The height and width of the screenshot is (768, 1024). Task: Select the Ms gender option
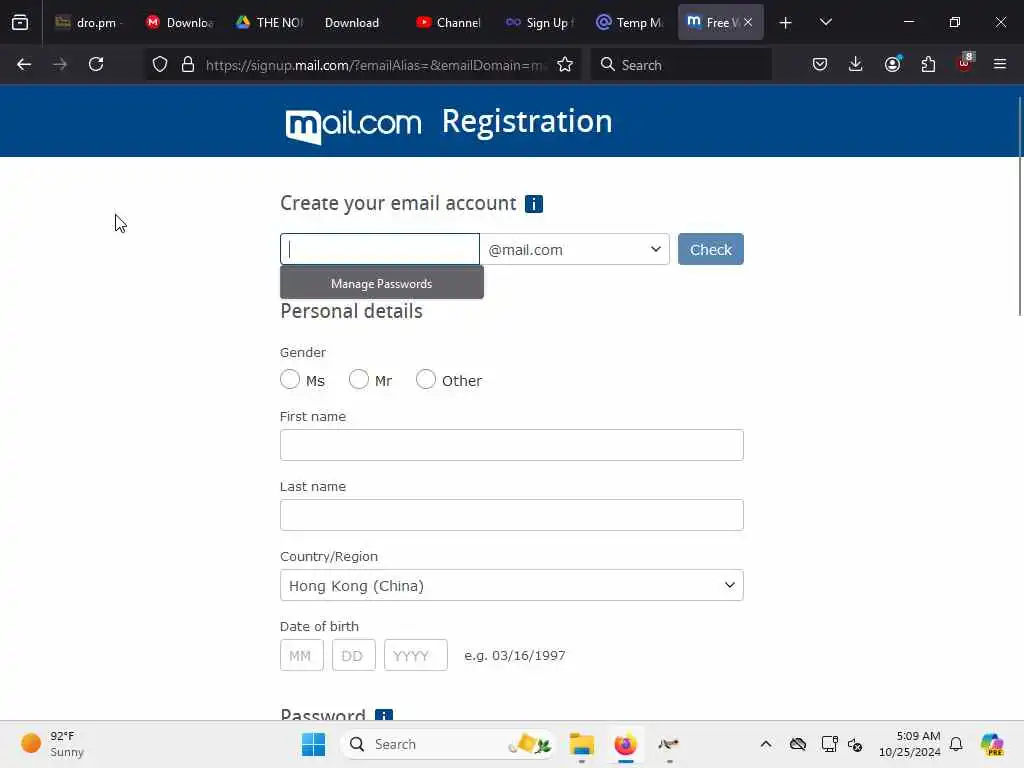(290, 379)
